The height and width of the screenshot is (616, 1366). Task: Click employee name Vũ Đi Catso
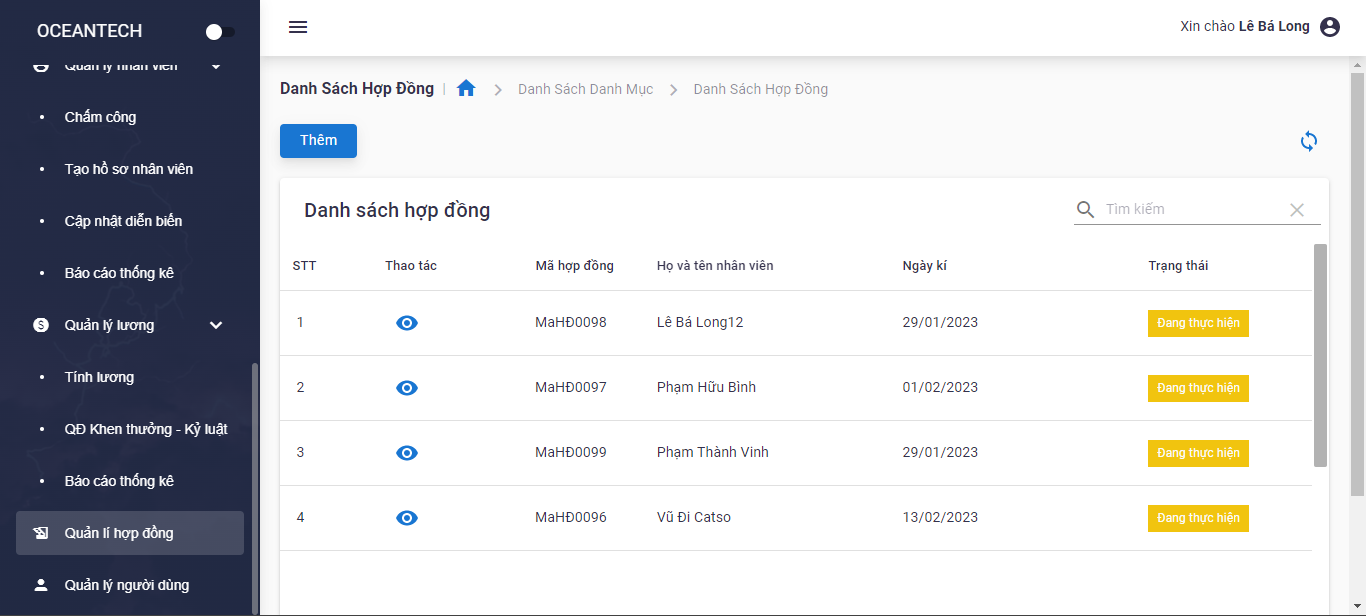point(694,518)
